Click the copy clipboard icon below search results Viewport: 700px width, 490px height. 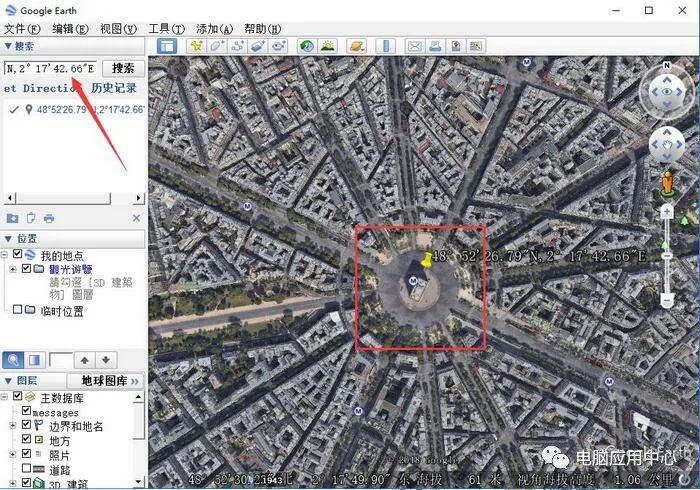tap(31, 218)
